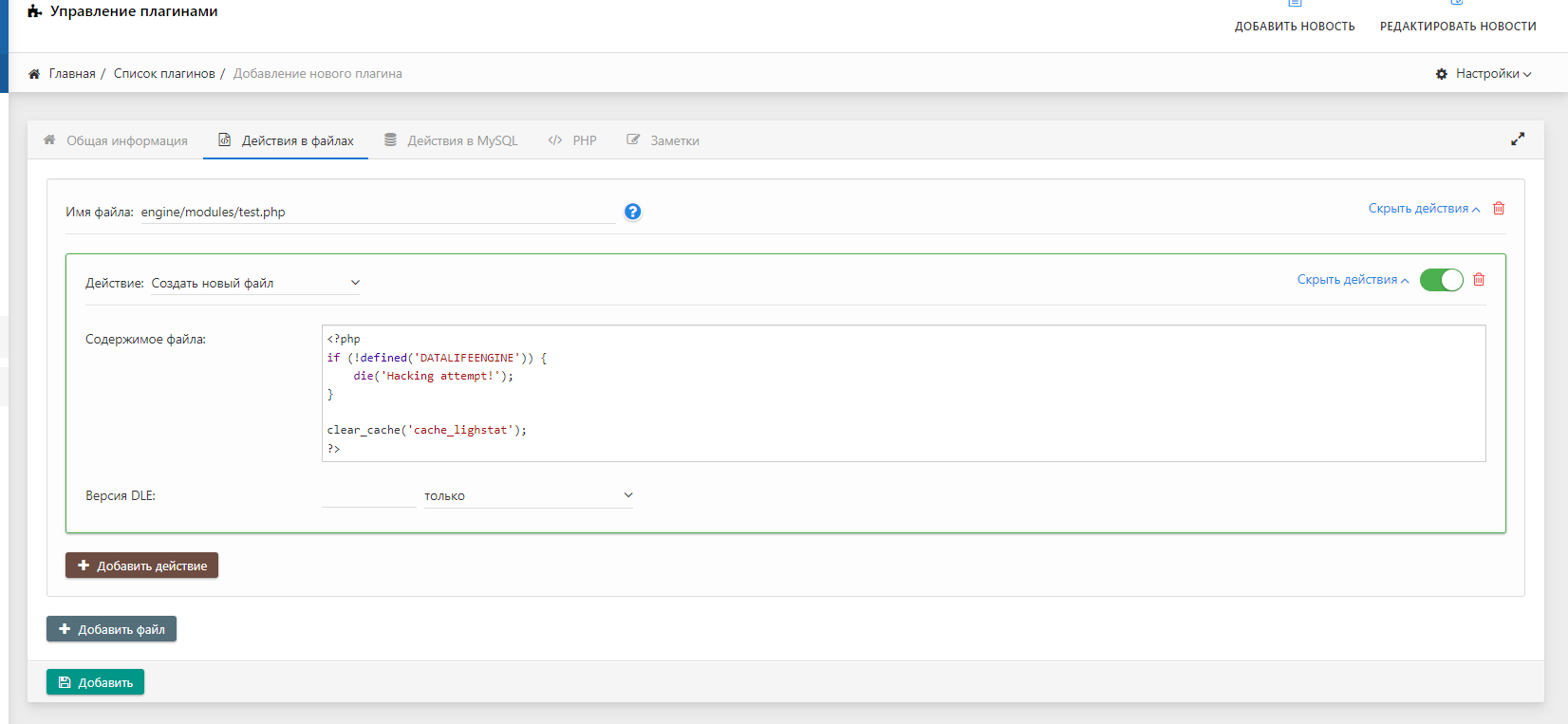1568x724 pixels.
Task: Click the 'Версия DLE:' label
Action: 121,495
